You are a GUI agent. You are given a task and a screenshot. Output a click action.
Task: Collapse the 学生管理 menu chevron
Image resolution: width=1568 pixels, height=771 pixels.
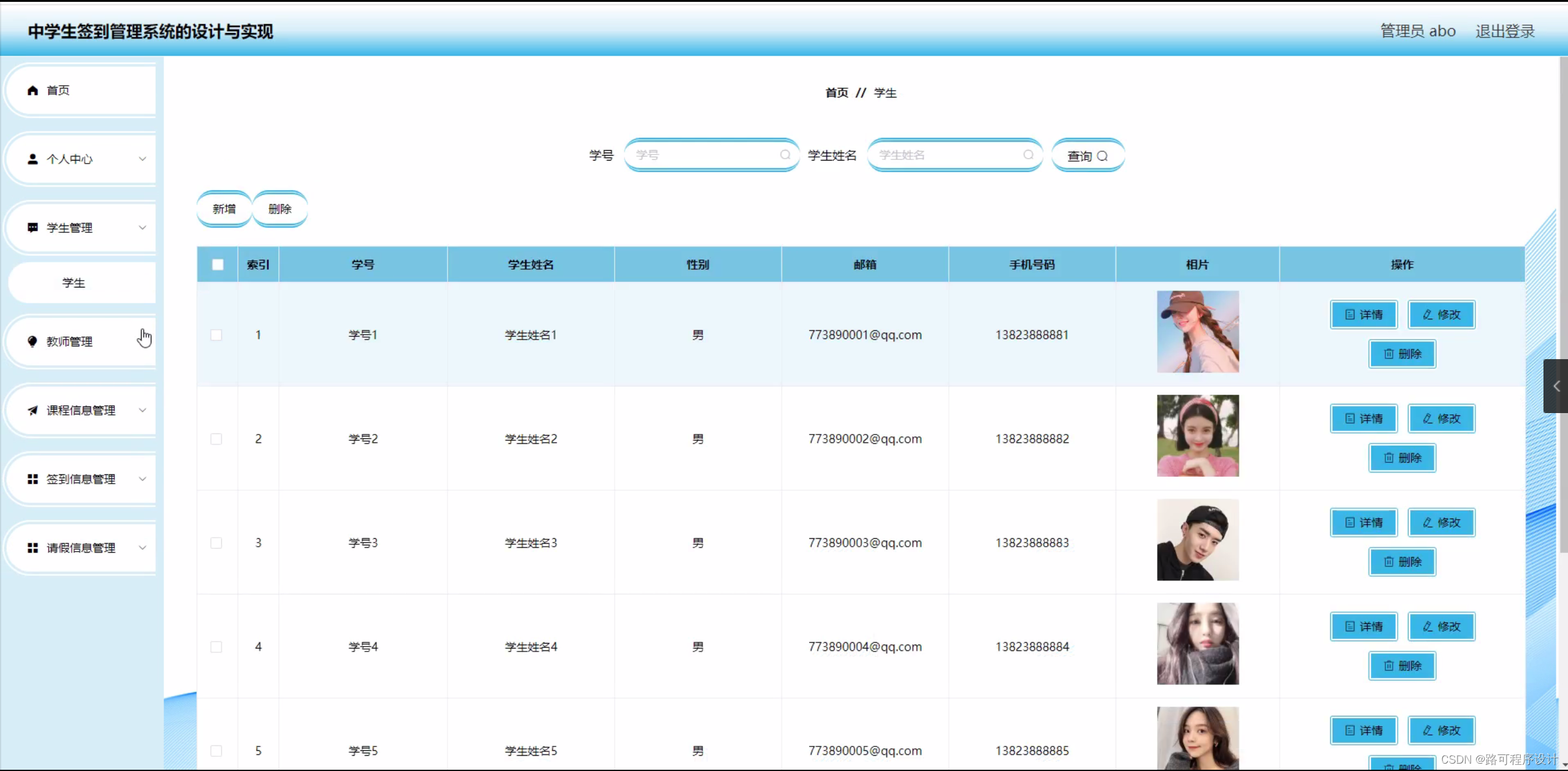point(142,228)
